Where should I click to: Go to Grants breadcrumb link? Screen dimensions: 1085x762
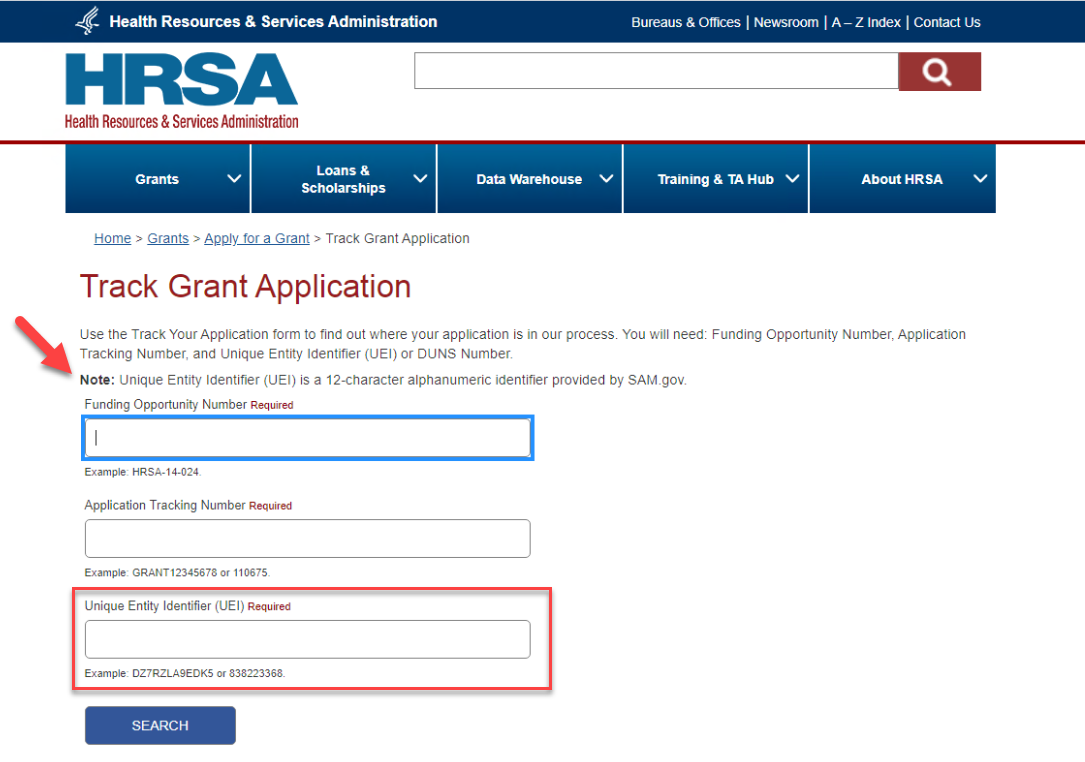click(x=167, y=238)
